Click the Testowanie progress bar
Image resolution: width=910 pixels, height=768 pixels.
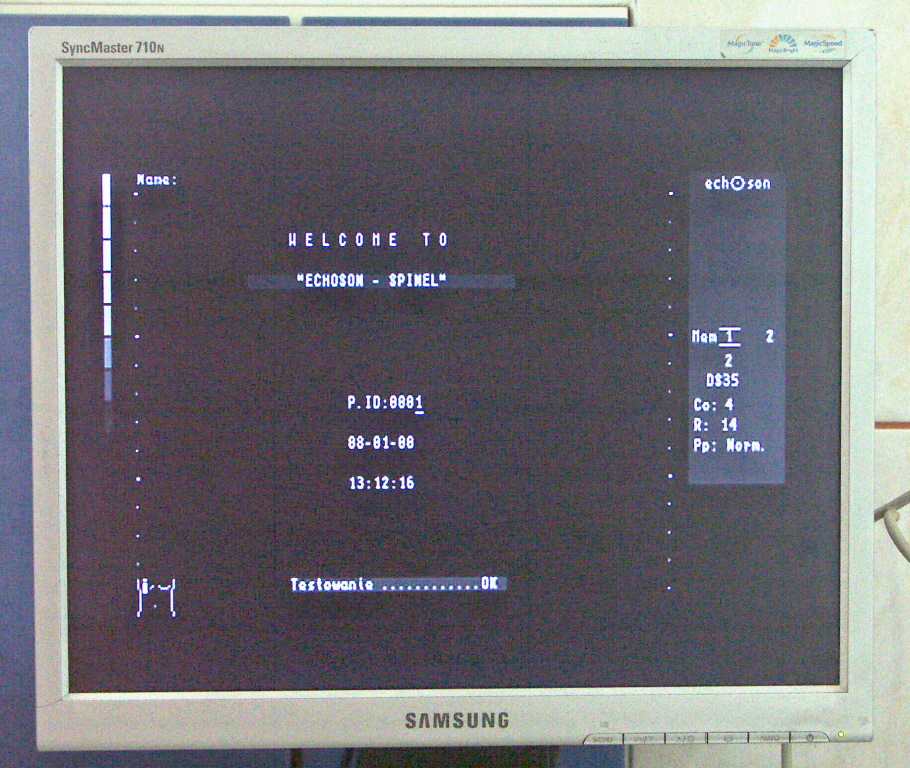coord(398,584)
